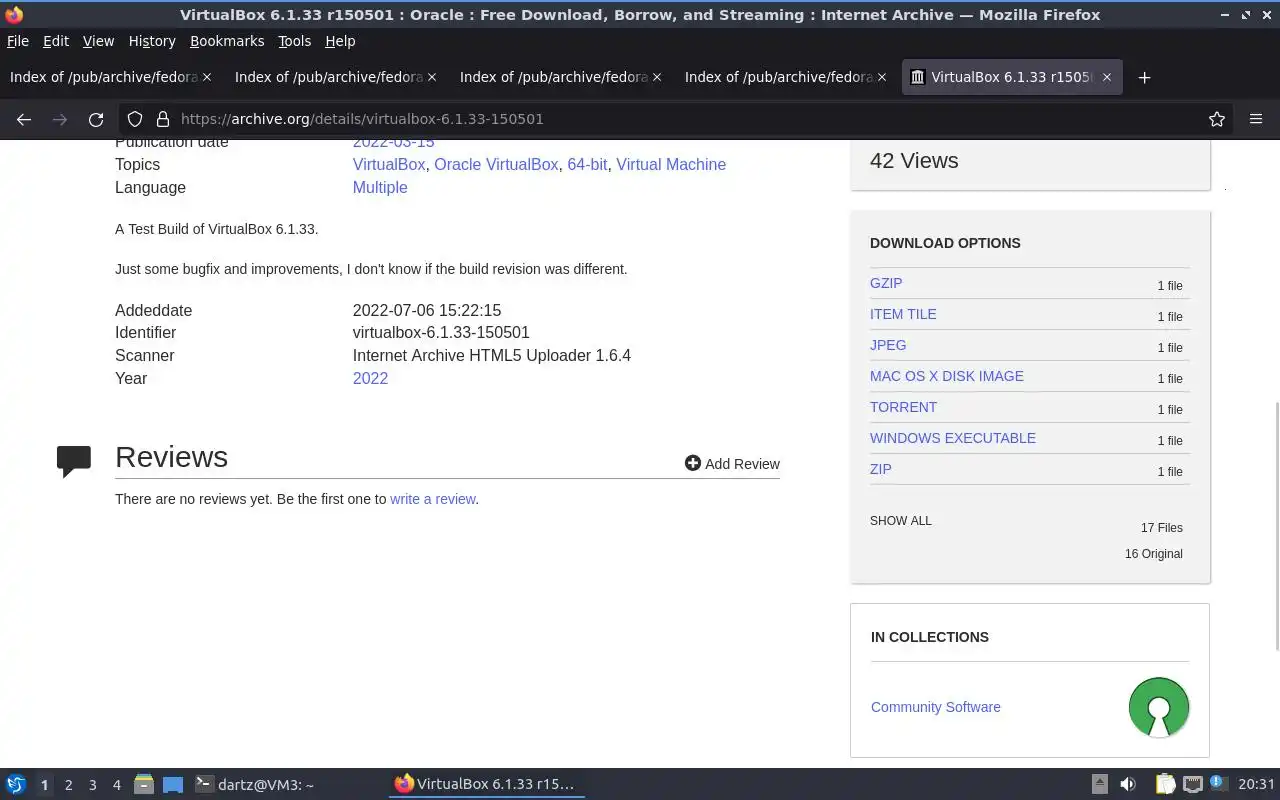This screenshot has height=800, width=1280.
Task: Click the clock showing 20:31
Action: coord(1257,785)
